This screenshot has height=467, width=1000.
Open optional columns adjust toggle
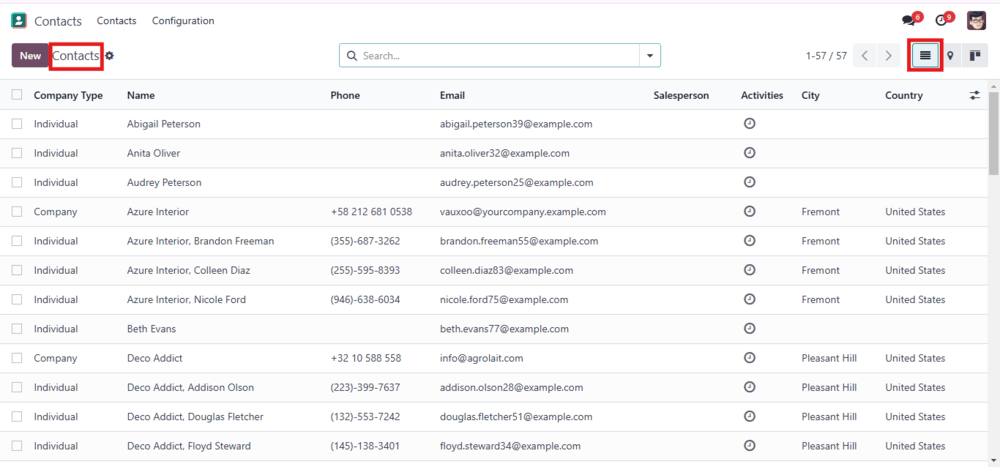974,95
